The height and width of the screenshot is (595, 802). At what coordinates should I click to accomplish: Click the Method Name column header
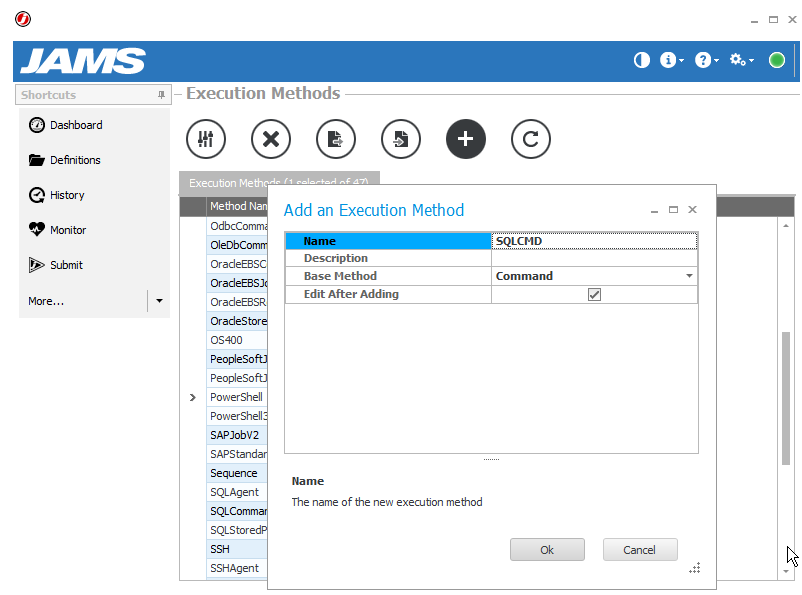[x=238, y=206]
